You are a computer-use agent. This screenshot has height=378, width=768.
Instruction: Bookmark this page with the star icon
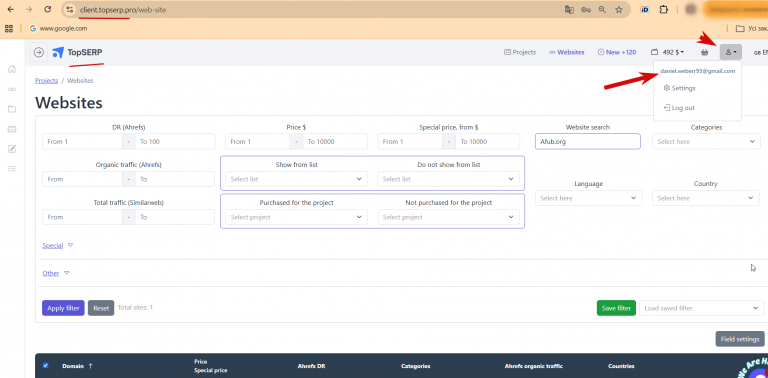619,9
